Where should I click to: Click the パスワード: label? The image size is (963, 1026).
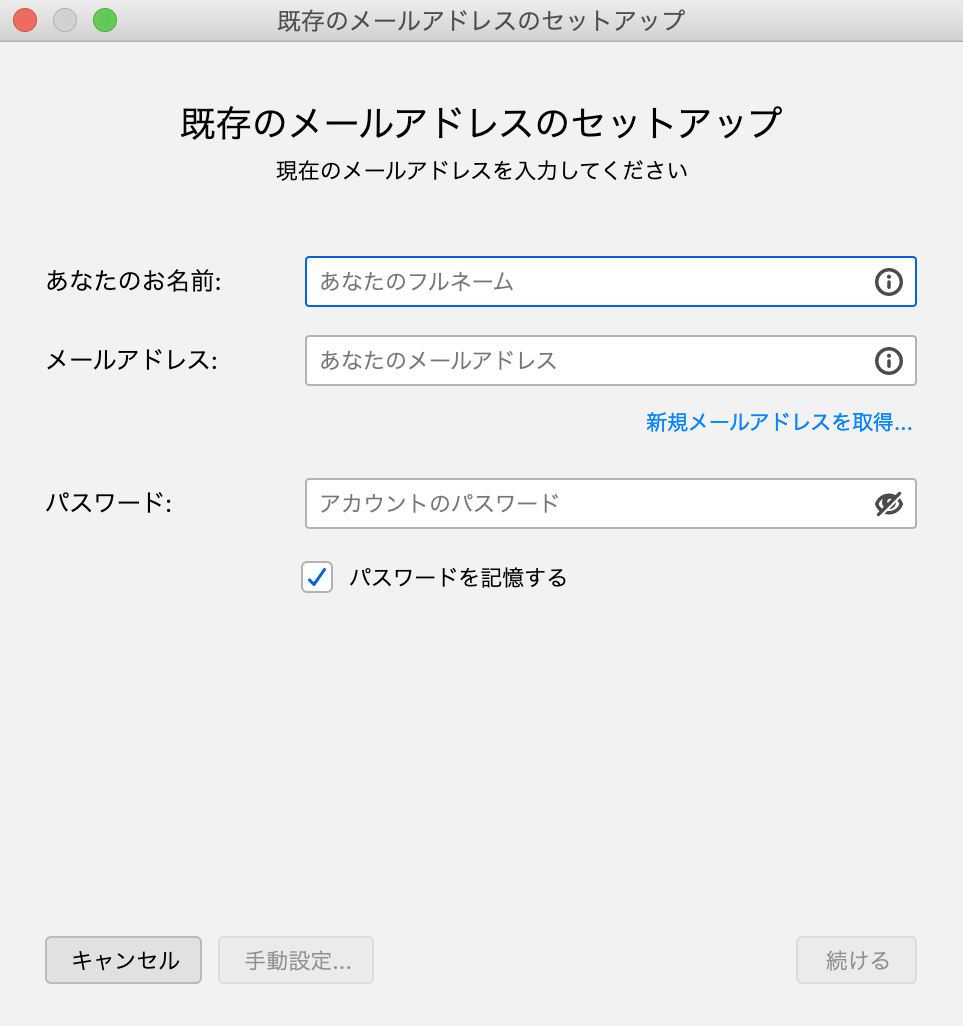click(x=109, y=503)
